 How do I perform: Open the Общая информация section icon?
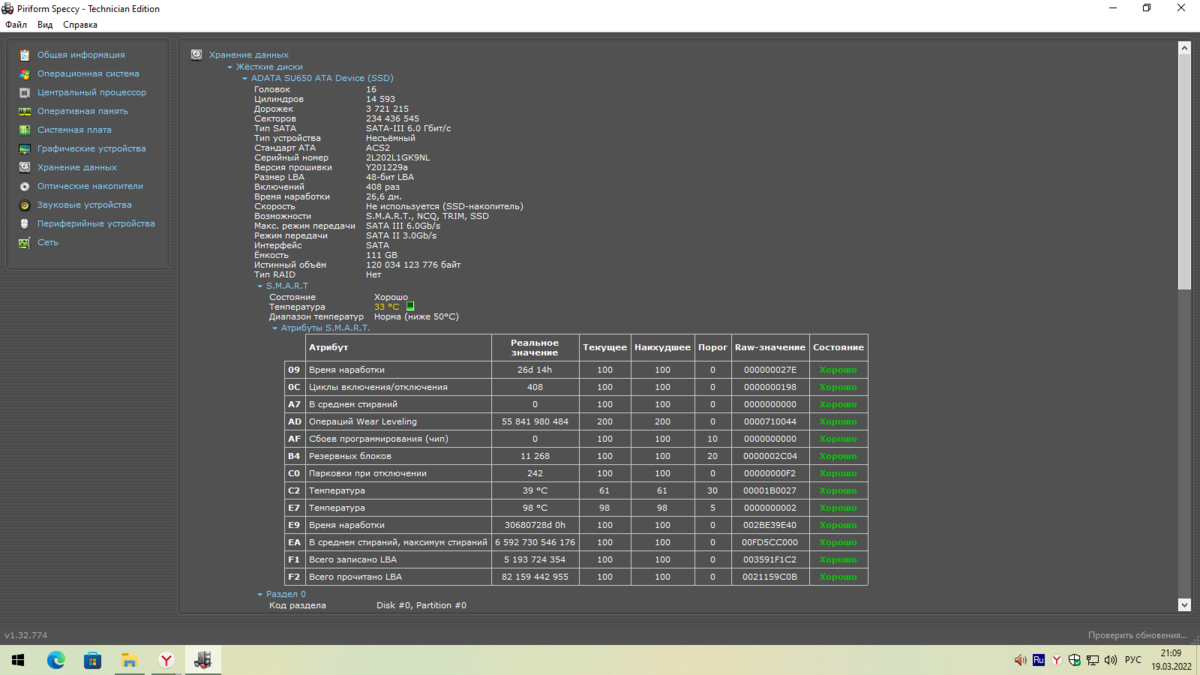pyautogui.click(x=25, y=55)
